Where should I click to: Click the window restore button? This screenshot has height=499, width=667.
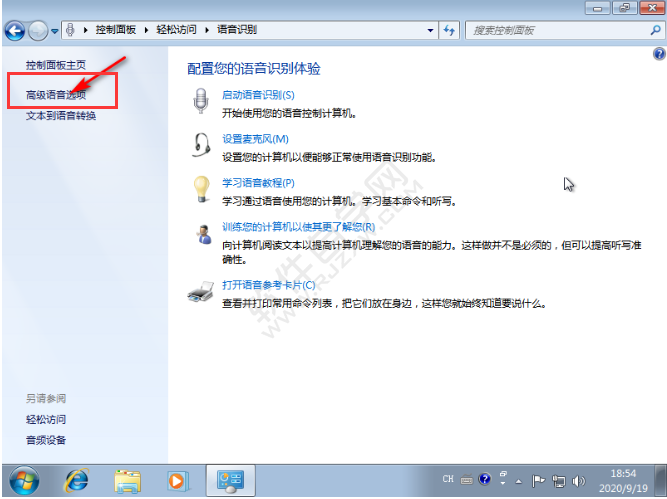624,8
